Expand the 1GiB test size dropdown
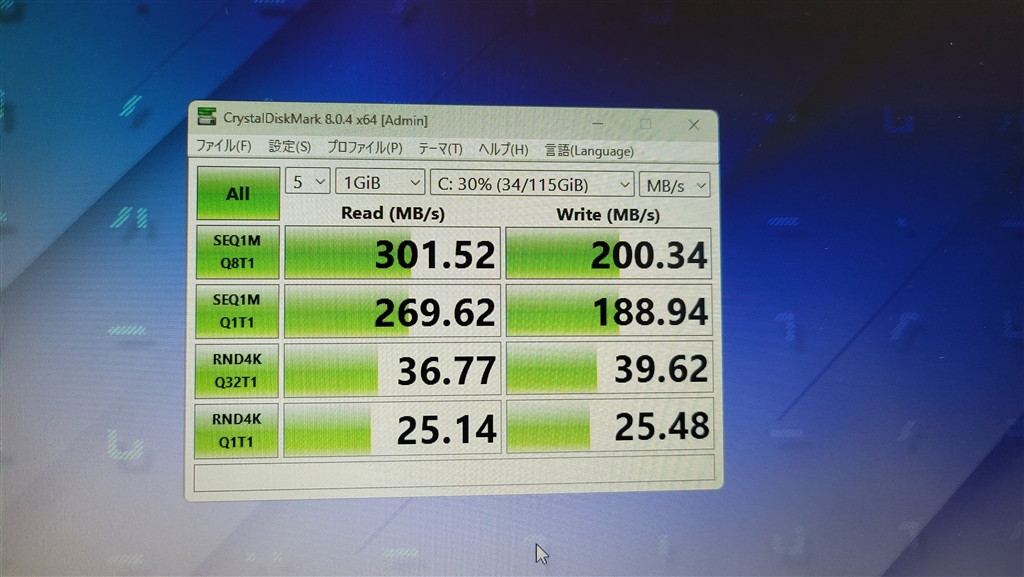The image size is (1024, 577). [381, 183]
